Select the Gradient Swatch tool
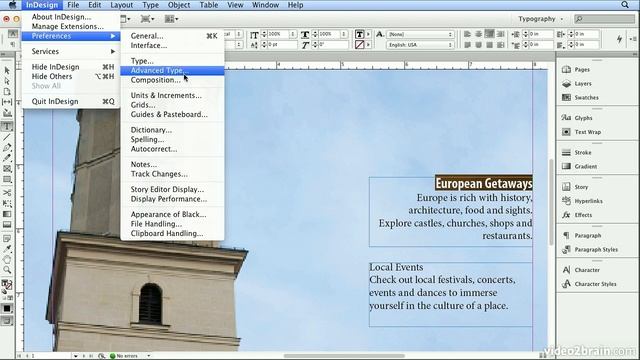 coord(7,214)
